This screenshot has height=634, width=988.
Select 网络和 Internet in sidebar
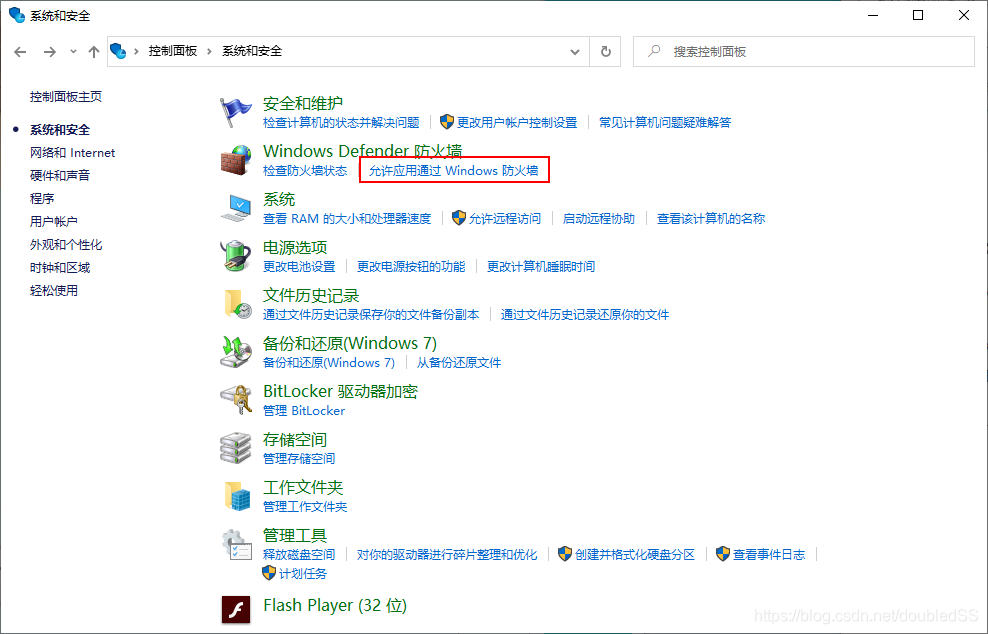[72, 153]
